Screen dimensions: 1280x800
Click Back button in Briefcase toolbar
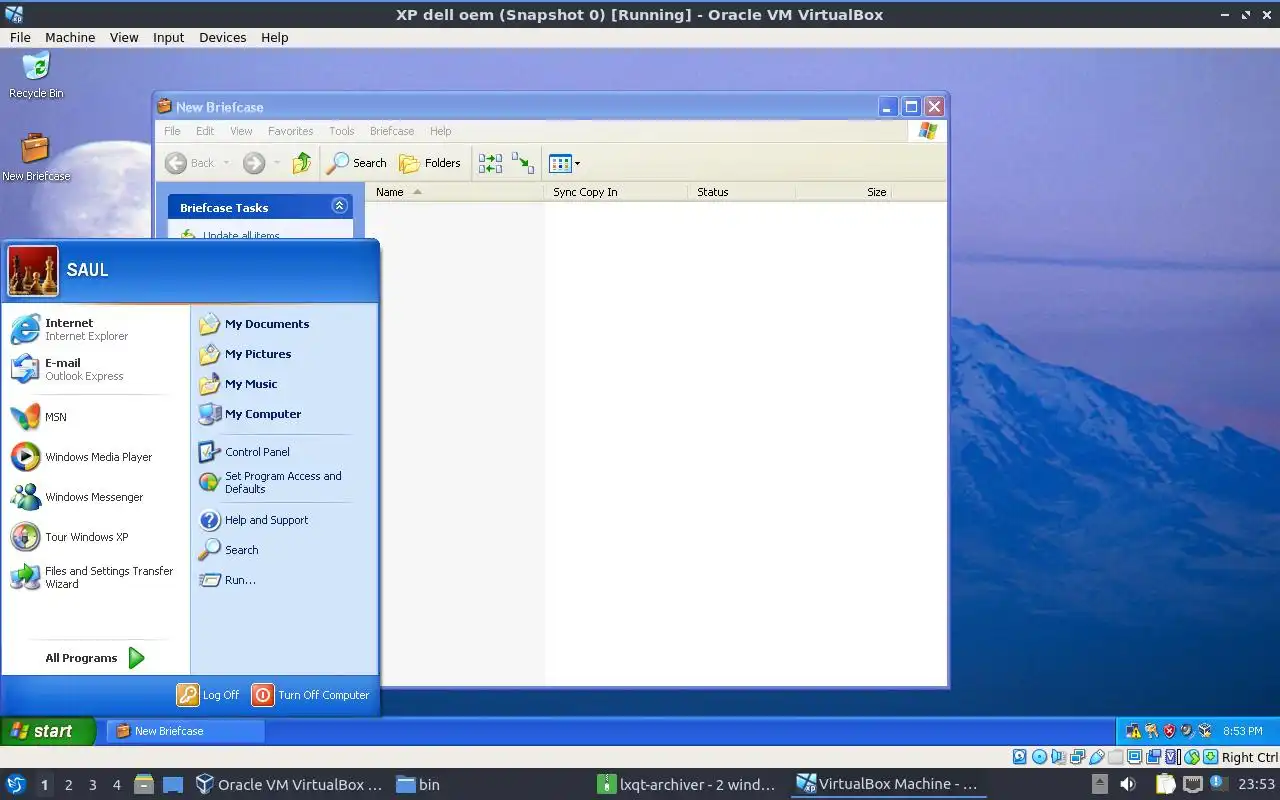coord(191,163)
